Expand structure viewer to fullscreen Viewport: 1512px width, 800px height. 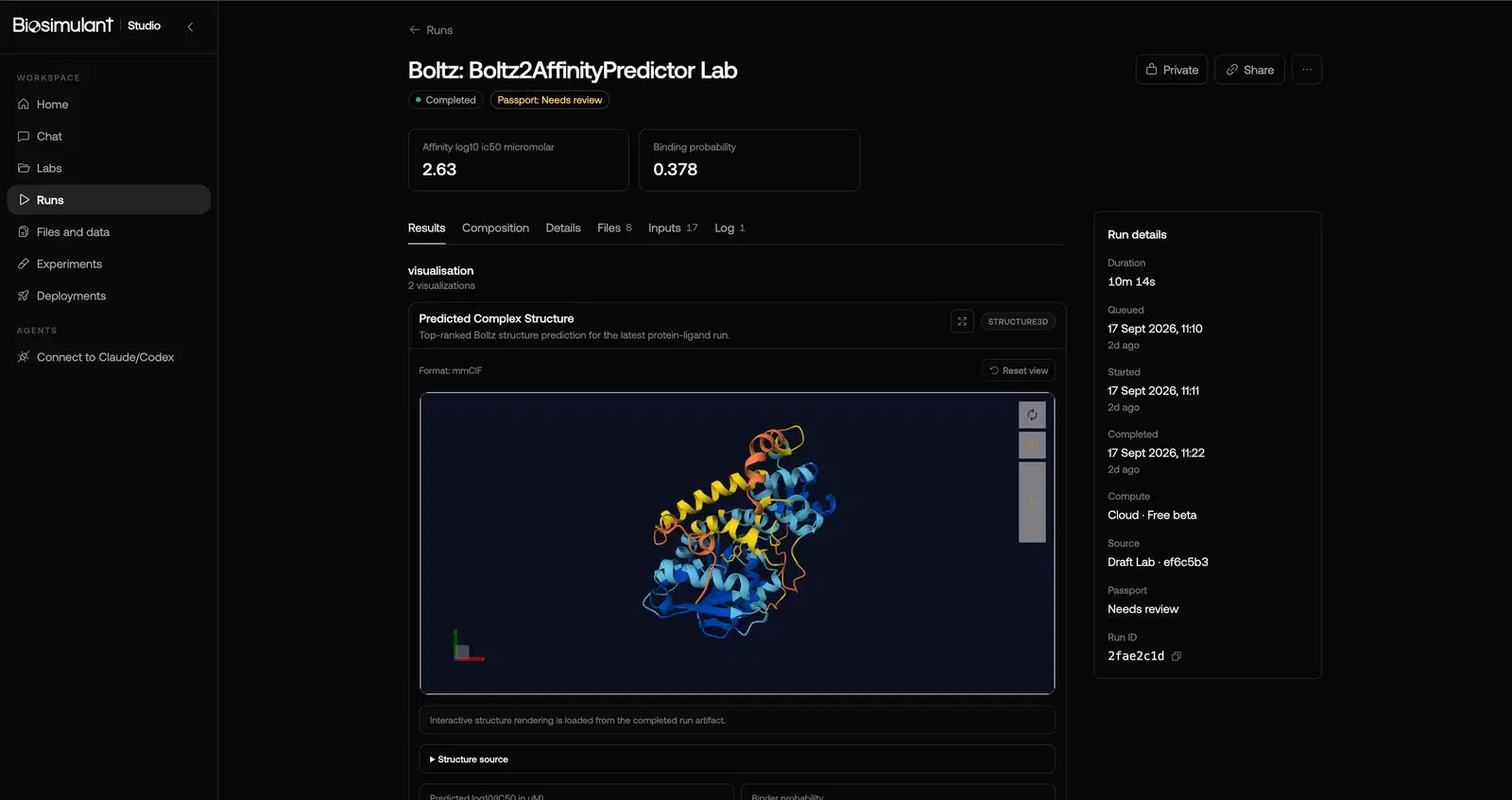pos(962,321)
